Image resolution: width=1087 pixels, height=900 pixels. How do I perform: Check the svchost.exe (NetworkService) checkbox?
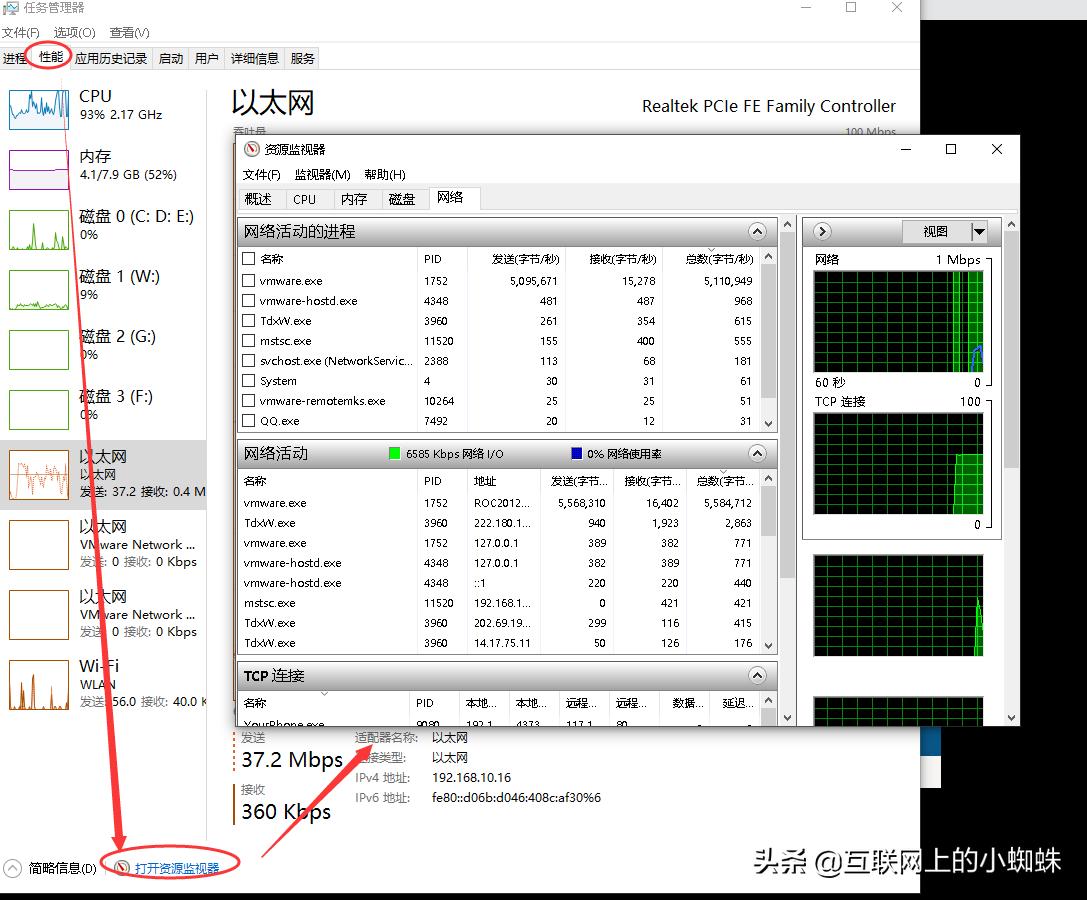249,361
